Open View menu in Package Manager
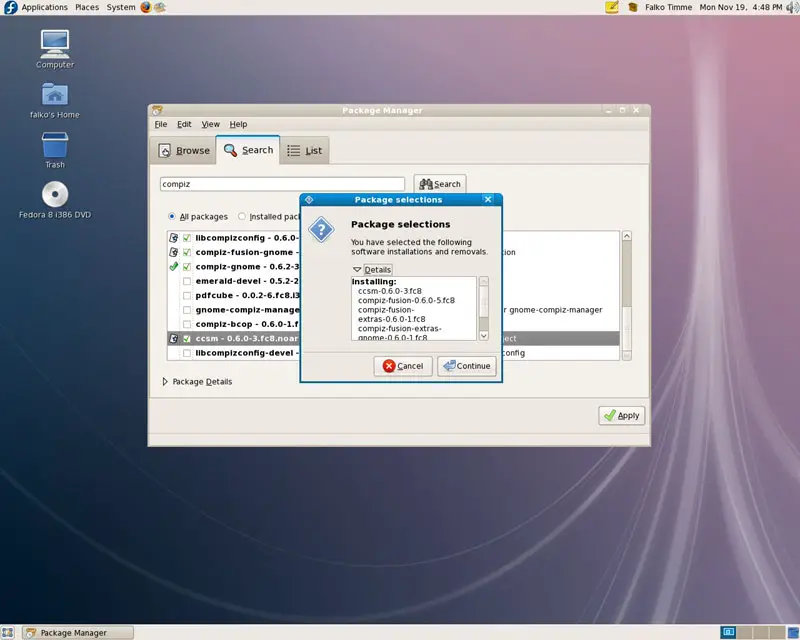Viewport: 800px width, 640px height. 210,124
